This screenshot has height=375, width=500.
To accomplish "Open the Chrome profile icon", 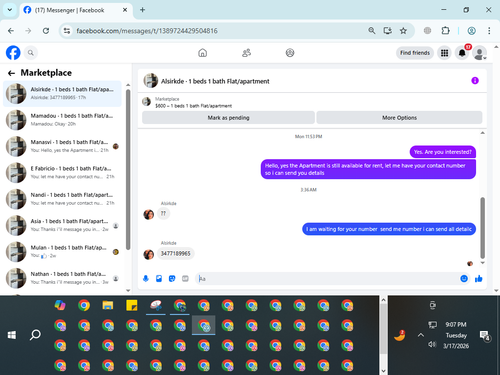I will click(x=471, y=31).
